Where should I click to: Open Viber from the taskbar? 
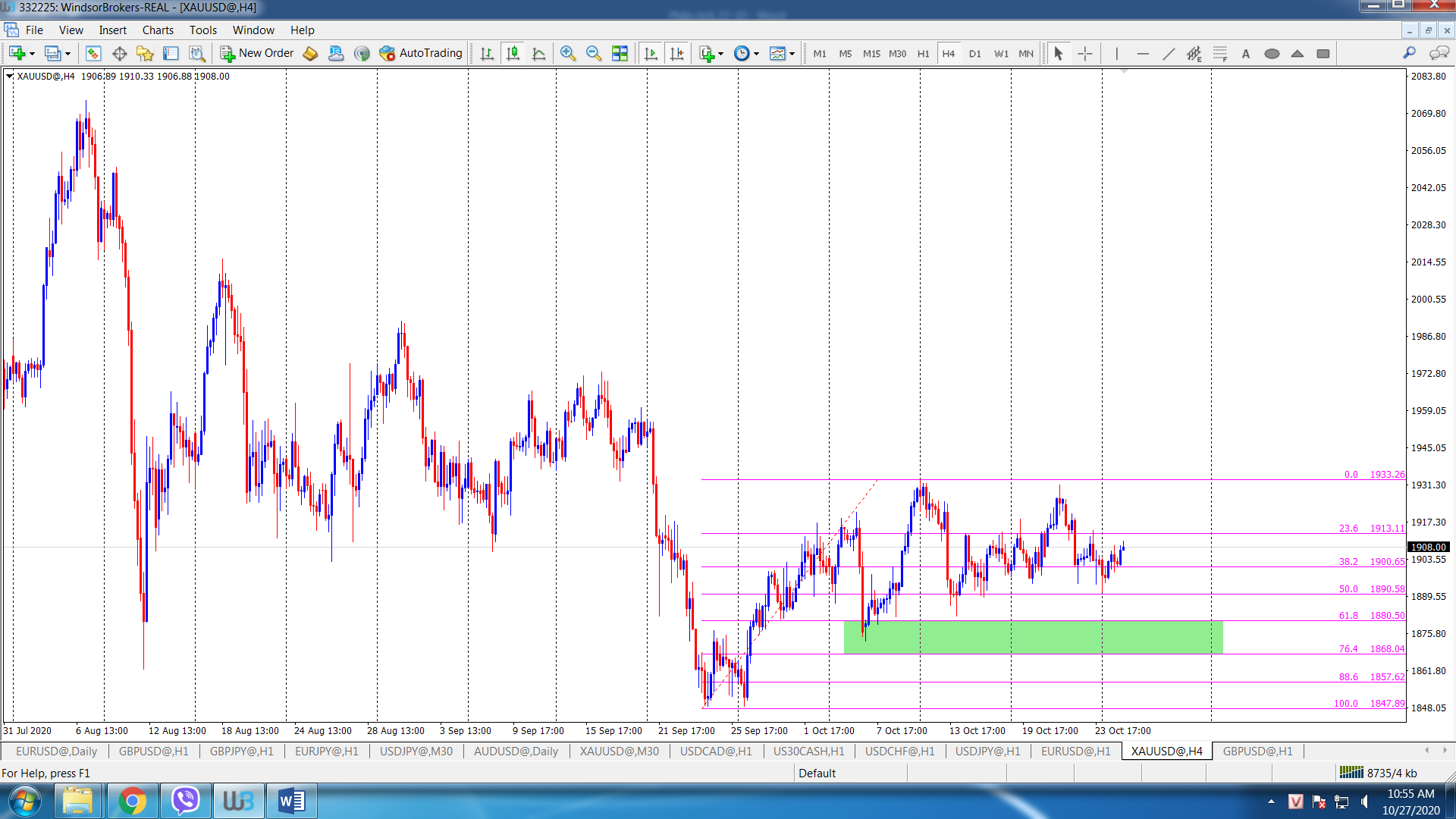pyautogui.click(x=185, y=801)
